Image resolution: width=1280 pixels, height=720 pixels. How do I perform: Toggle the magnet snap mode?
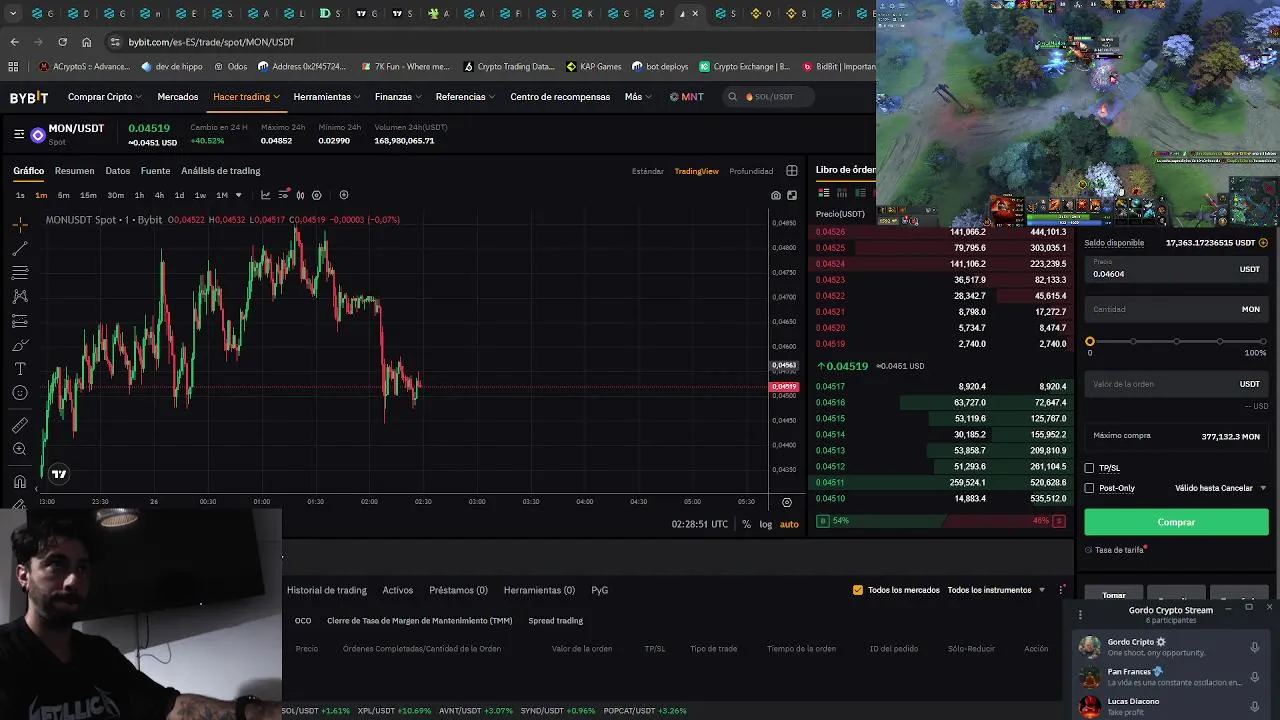(20, 481)
